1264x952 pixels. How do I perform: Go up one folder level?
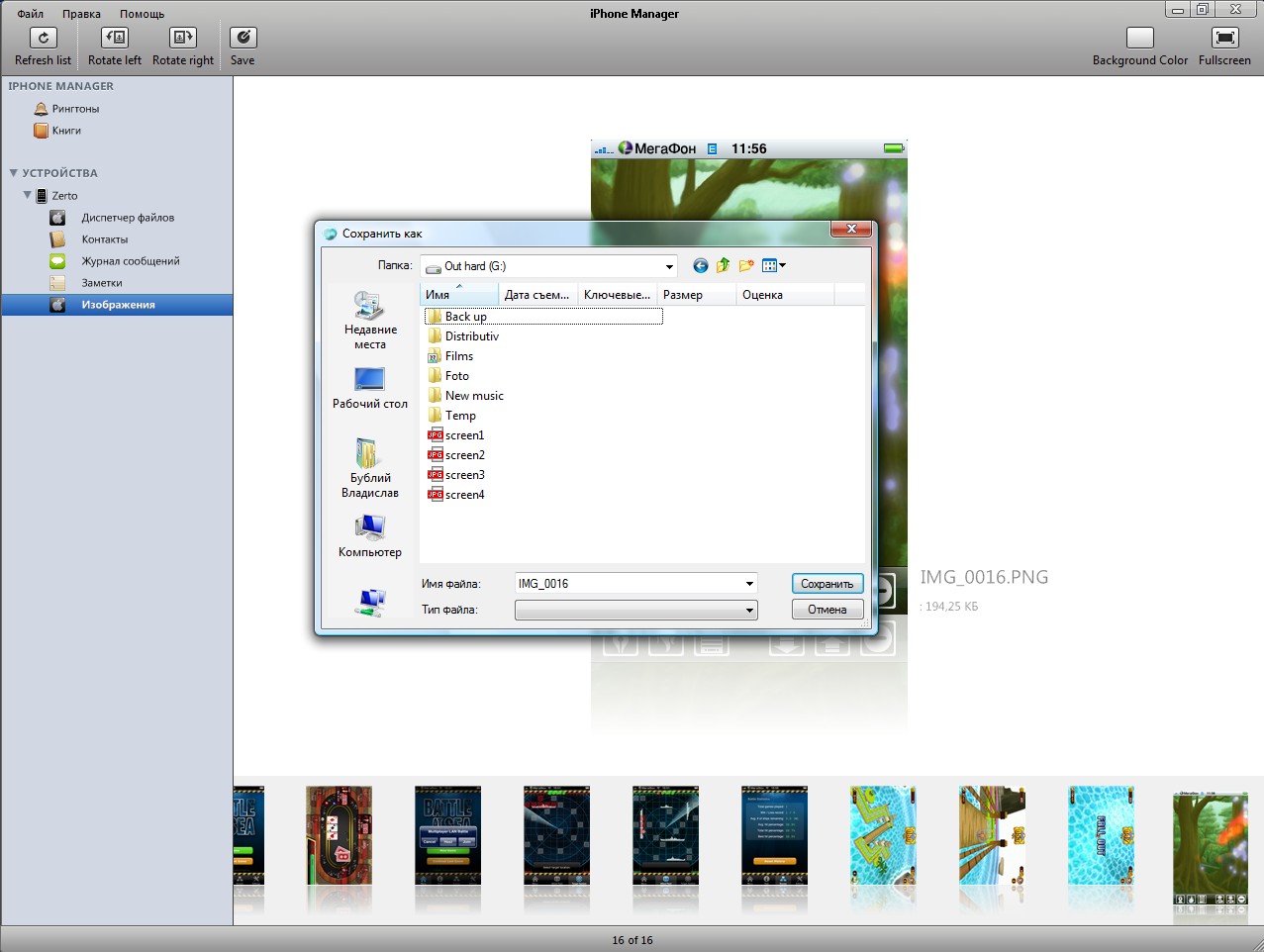point(724,265)
